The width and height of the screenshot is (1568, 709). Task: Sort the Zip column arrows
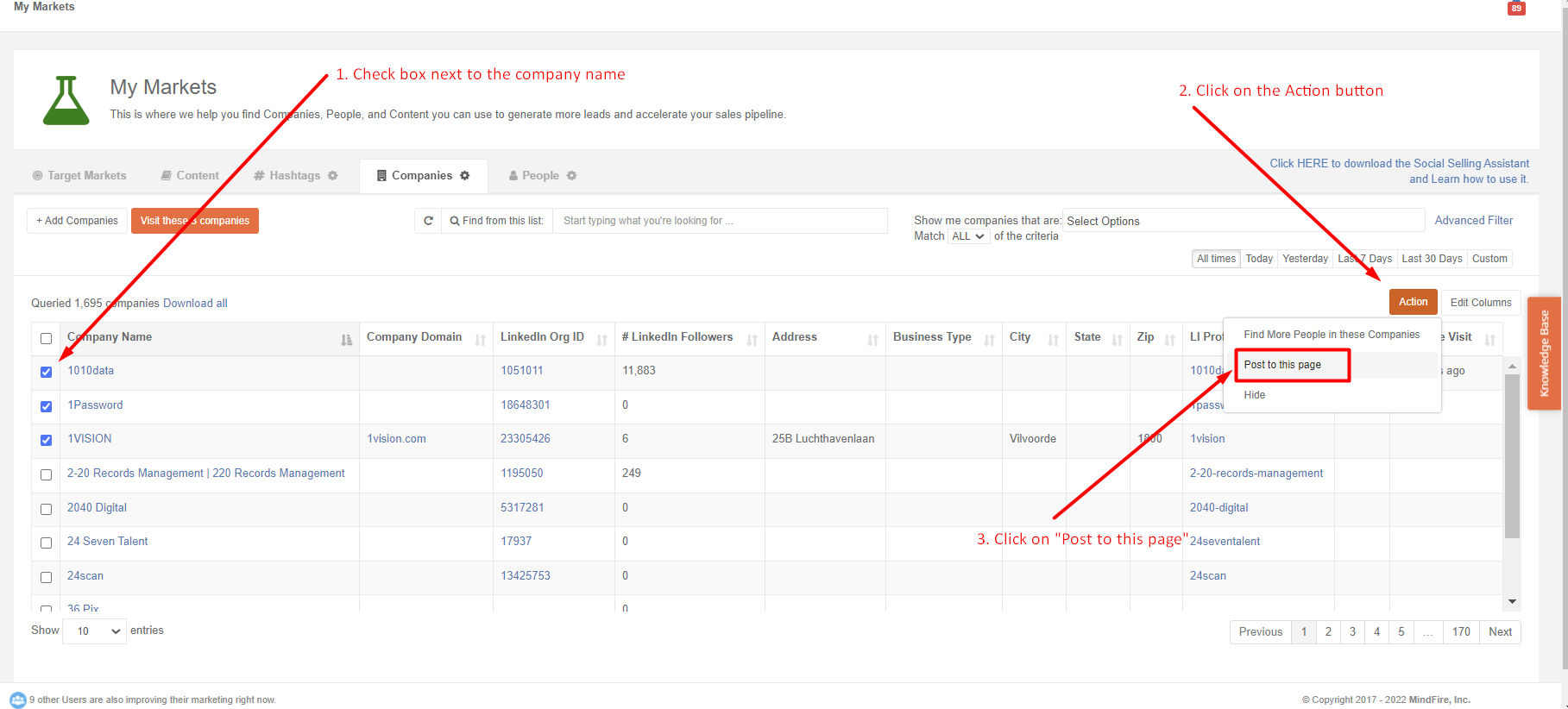click(x=1170, y=340)
